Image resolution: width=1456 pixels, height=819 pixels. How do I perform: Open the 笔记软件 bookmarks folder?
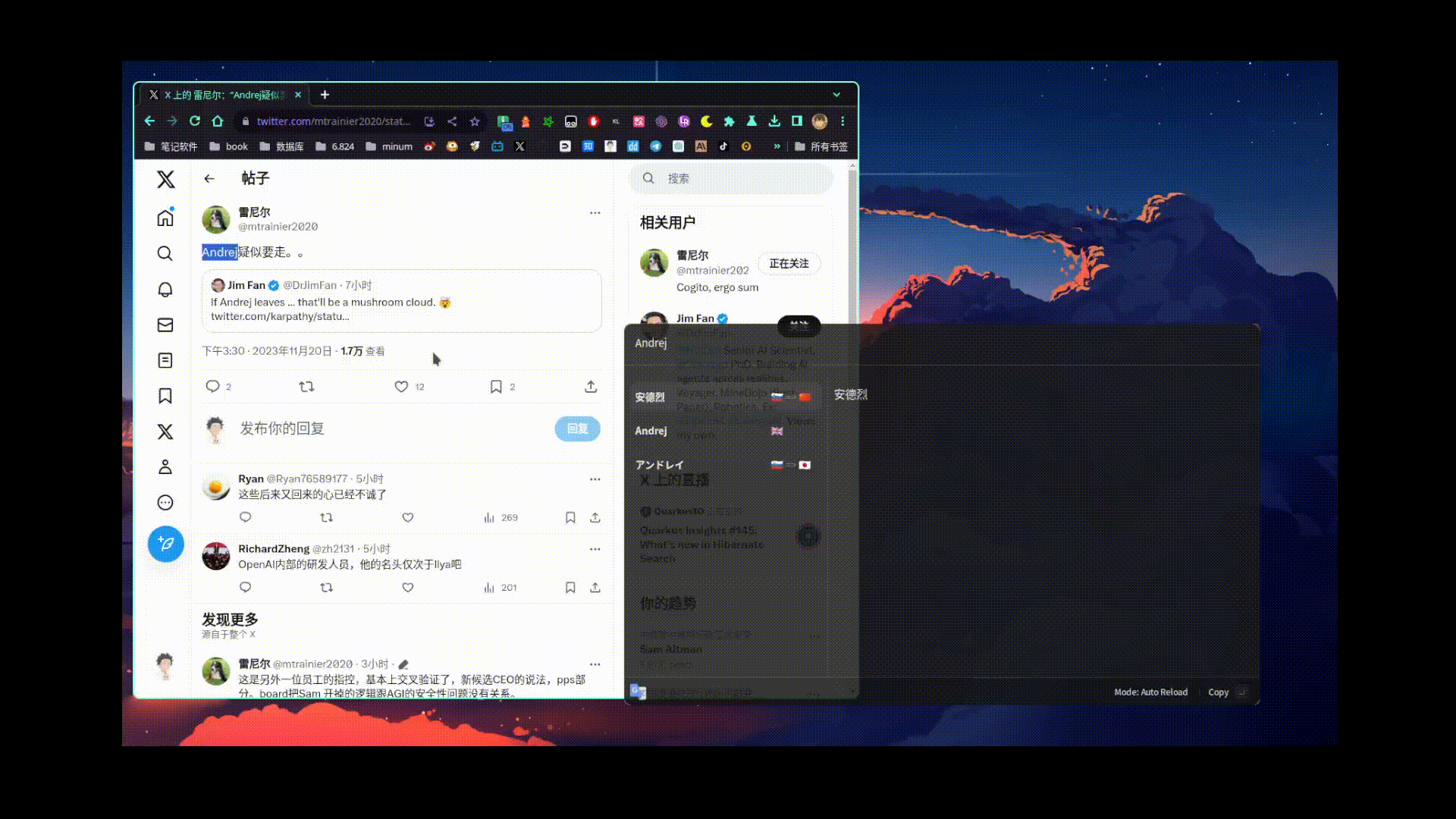tap(171, 146)
